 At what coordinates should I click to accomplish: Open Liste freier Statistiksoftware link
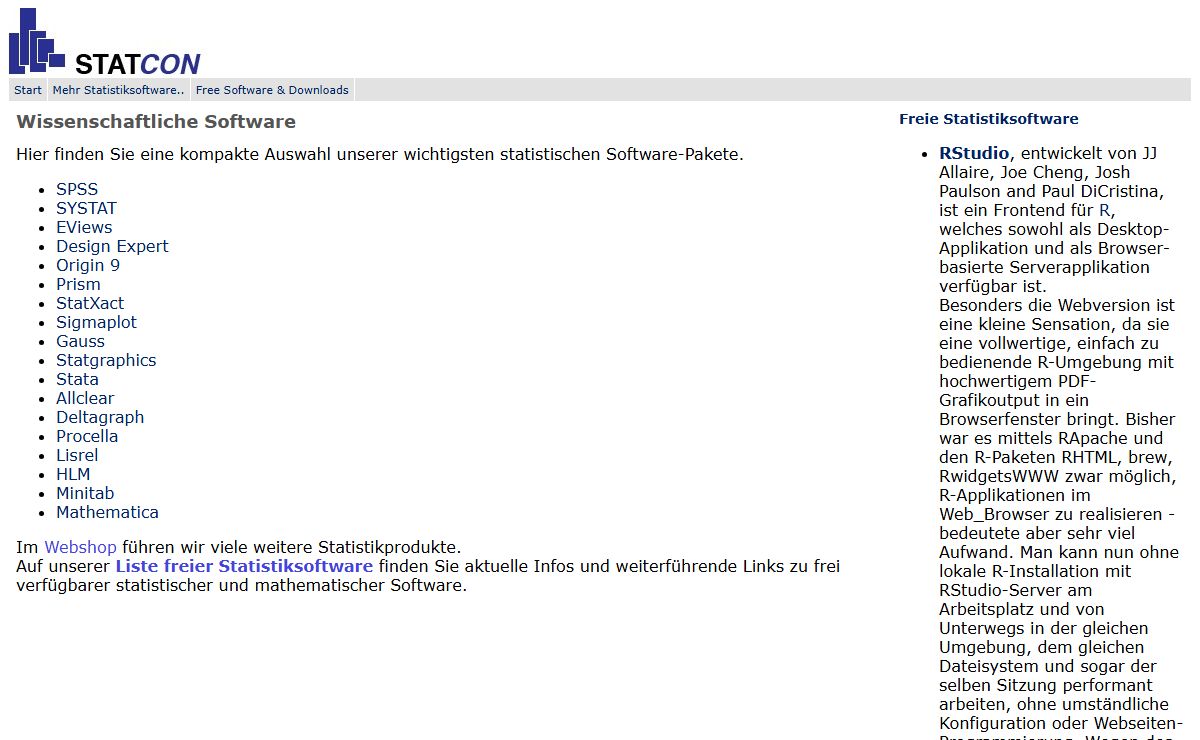pyautogui.click(x=244, y=566)
